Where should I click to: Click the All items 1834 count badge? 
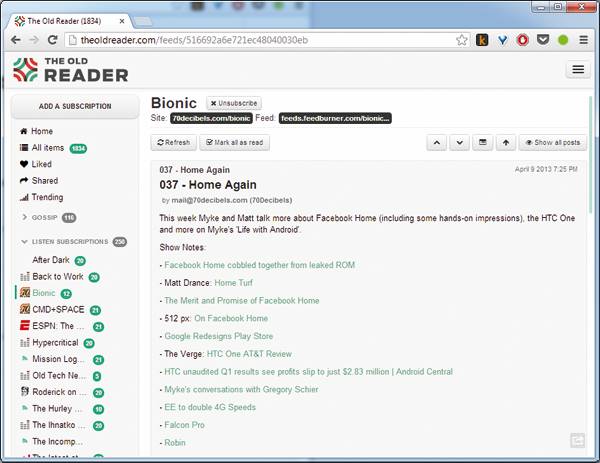tap(78, 148)
